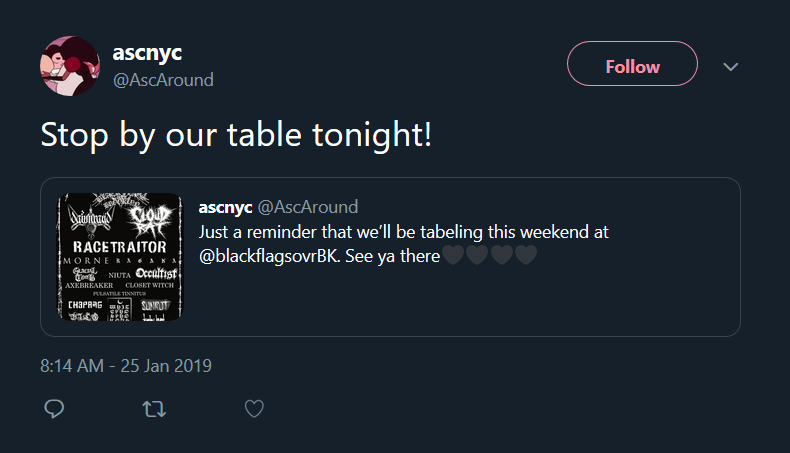The height and width of the screenshot is (453, 790).
Task: Retweet this tweet using the arrows icon
Action: [155, 408]
